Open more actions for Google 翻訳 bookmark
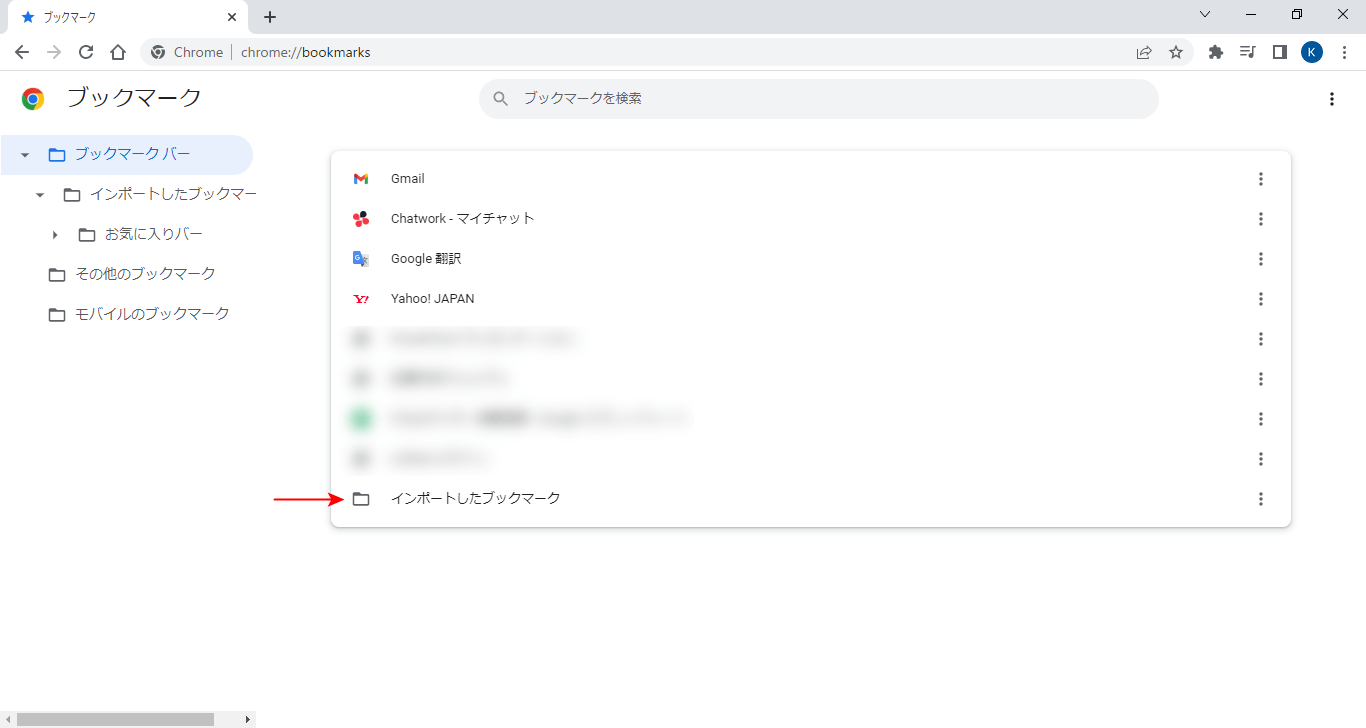 [x=1260, y=259]
